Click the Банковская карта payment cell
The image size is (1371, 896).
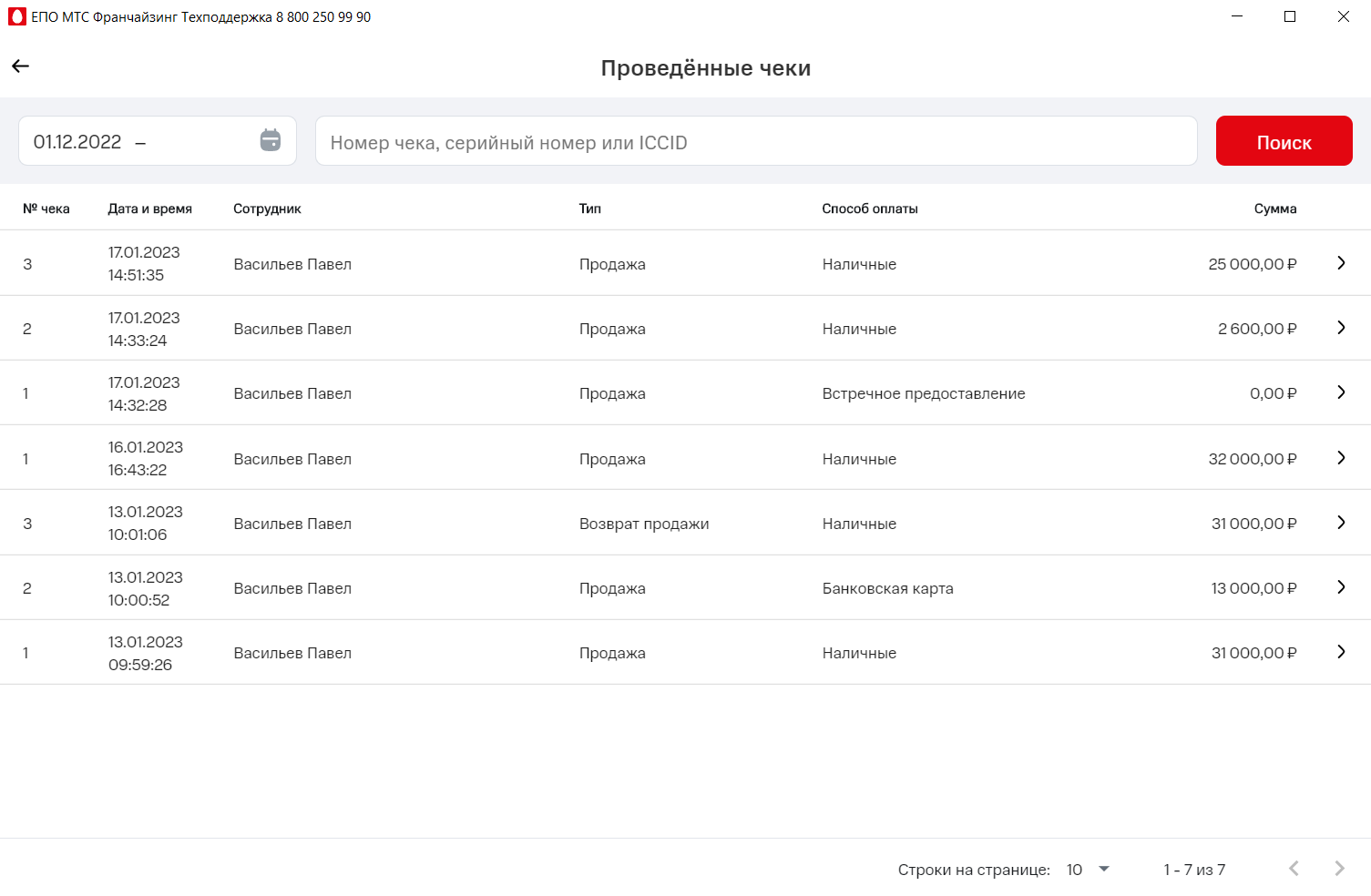click(888, 588)
